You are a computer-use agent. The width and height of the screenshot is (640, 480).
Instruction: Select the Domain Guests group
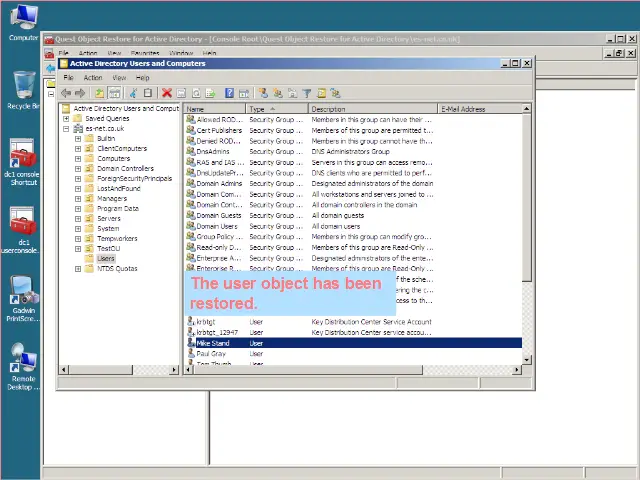tap(219, 216)
